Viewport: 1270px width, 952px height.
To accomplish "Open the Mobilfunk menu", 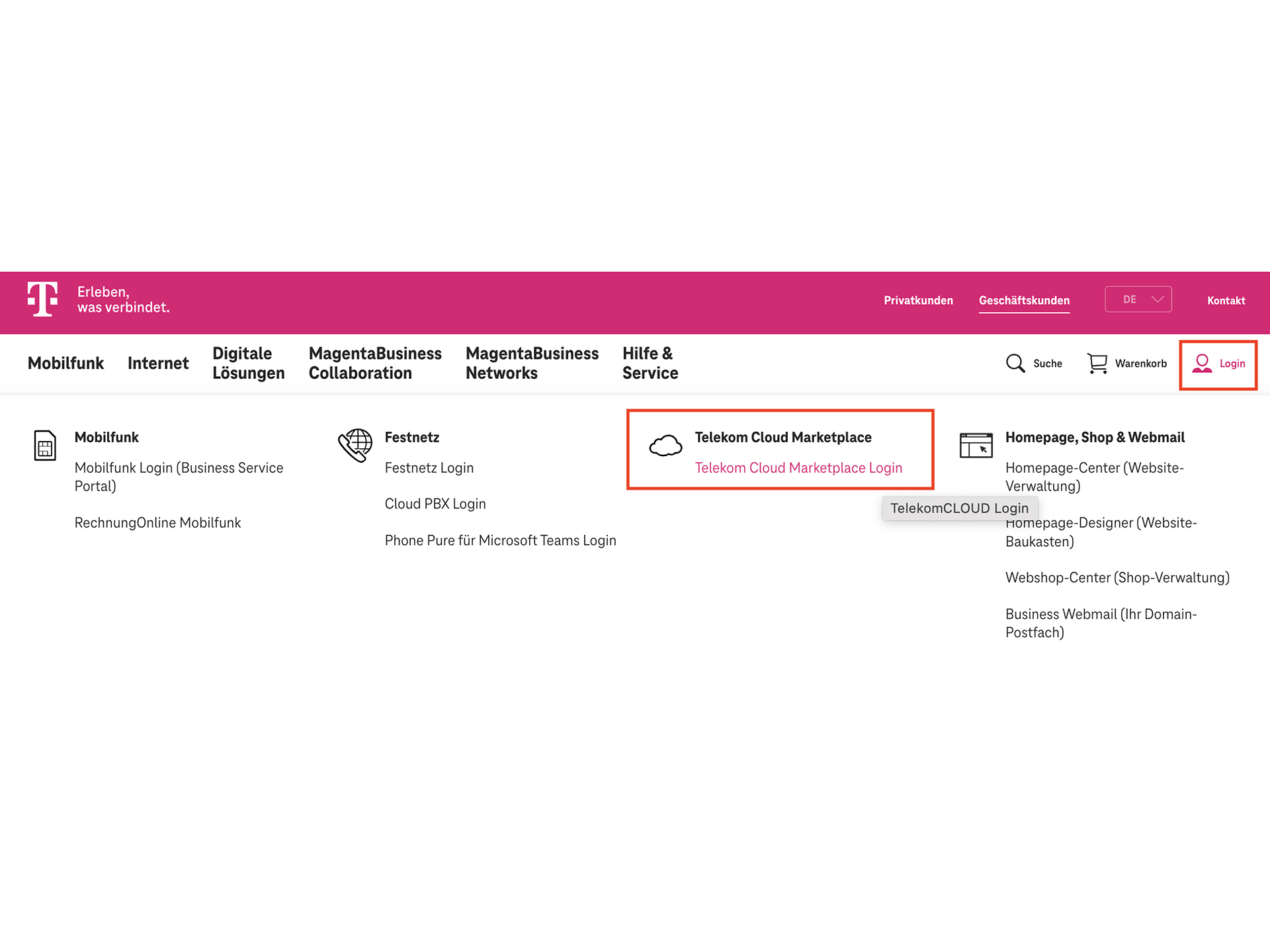I will coord(65,363).
